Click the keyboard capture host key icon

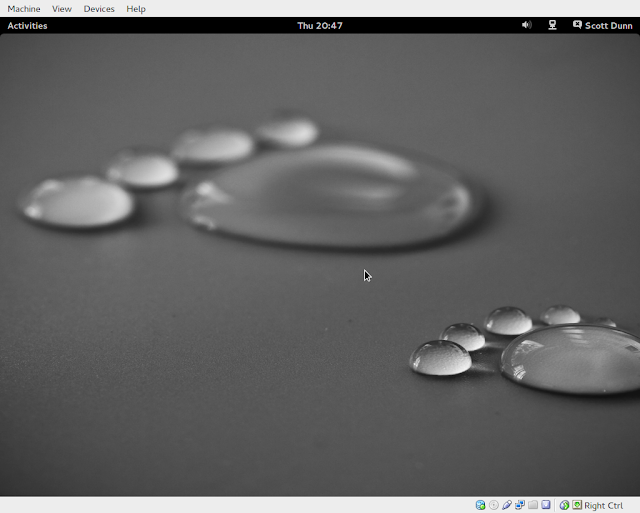(577, 505)
